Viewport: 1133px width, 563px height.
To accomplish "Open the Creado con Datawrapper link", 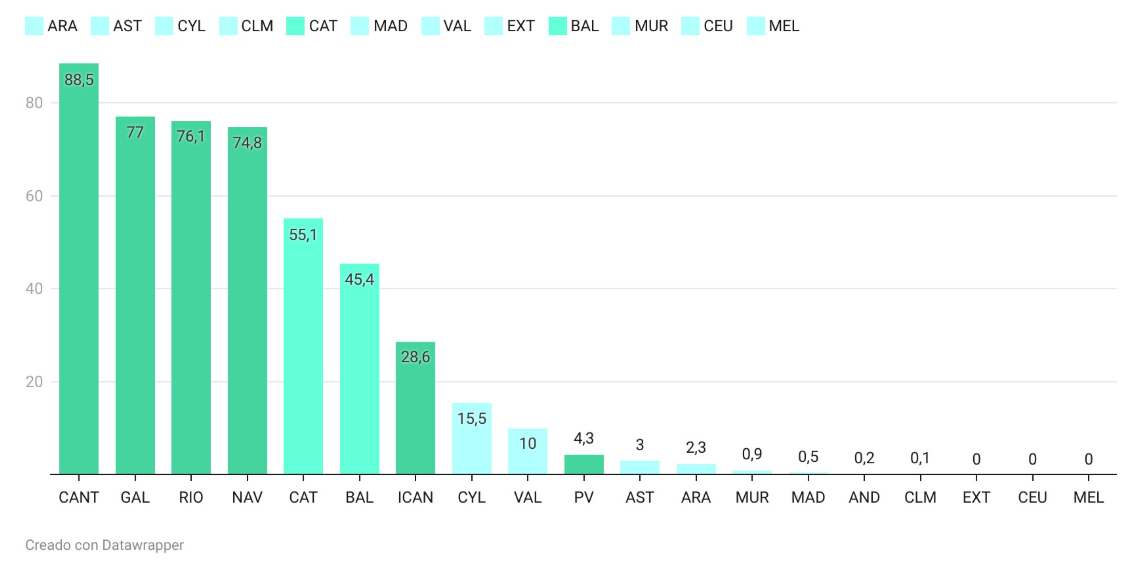I will (x=105, y=545).
